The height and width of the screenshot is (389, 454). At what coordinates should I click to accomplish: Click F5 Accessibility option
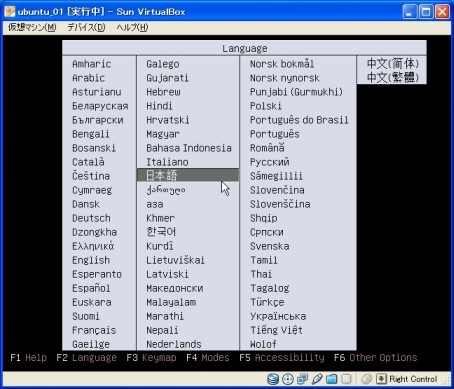tap(282, 358)
